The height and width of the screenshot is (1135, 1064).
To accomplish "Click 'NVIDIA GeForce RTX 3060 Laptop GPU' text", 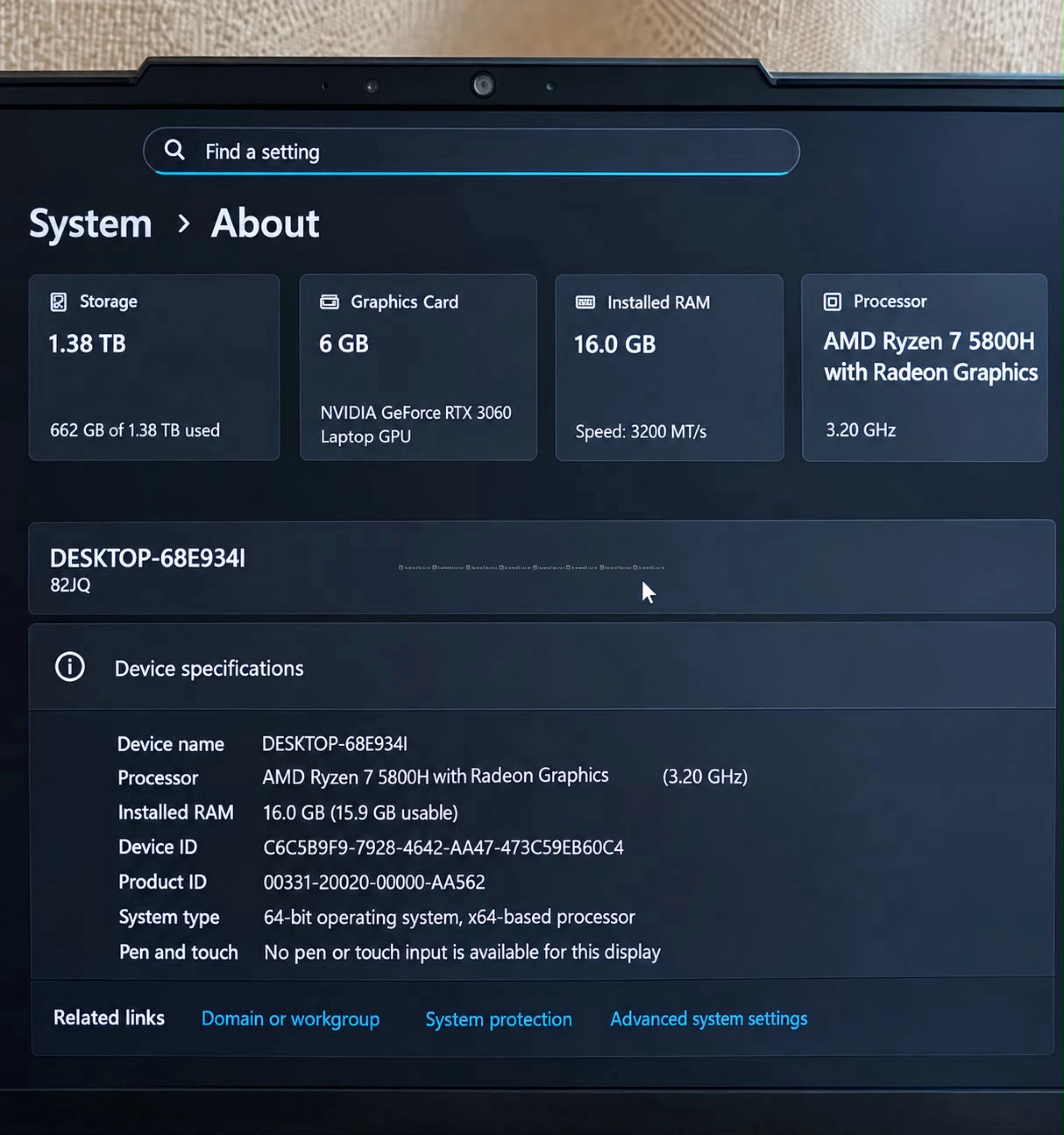I will click(416, 424).
